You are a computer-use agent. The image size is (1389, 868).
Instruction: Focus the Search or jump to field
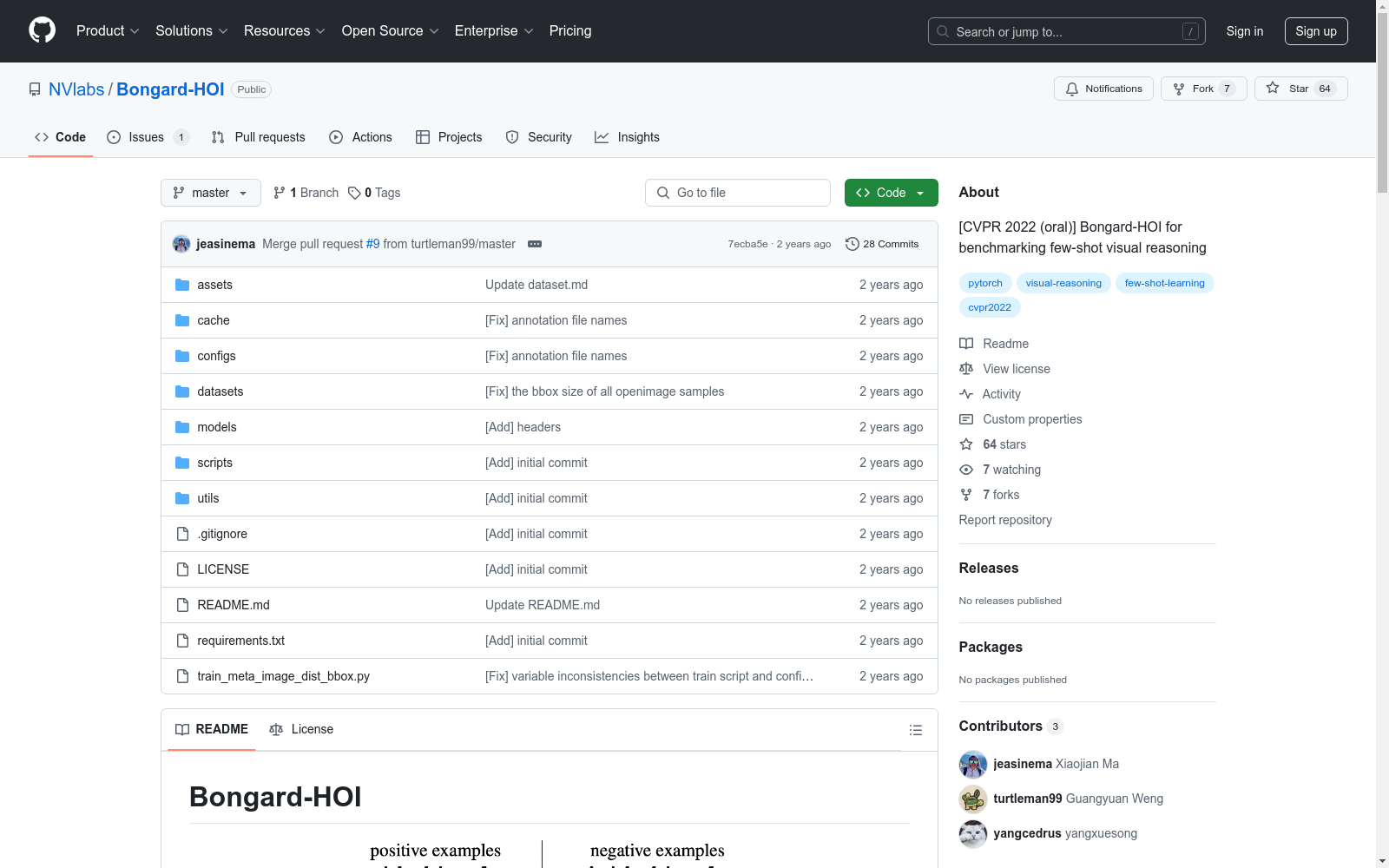click(x=1067, y=31)
